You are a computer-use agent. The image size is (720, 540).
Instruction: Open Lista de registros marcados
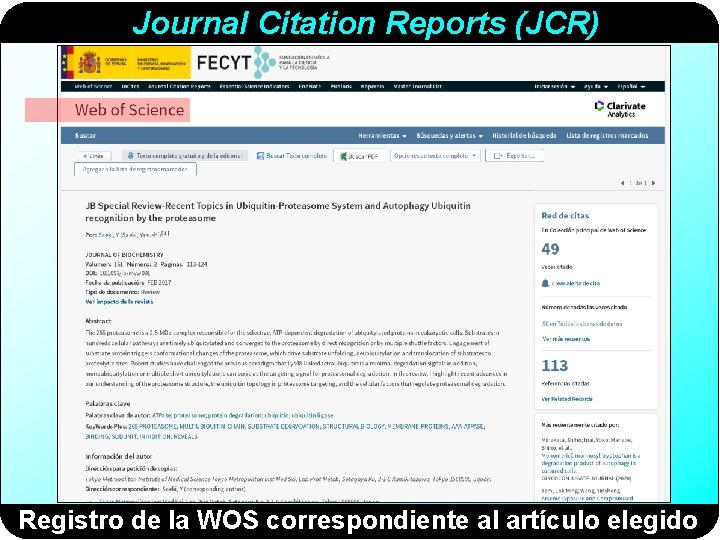coord(607,135)
